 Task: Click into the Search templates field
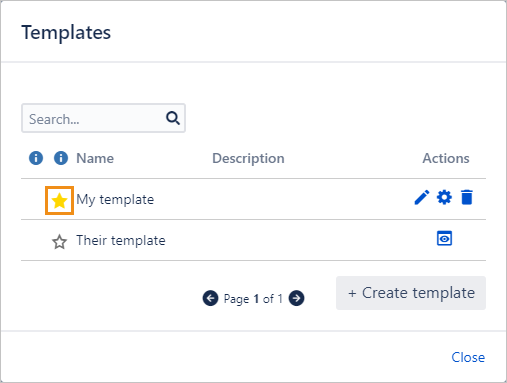click(103, 118)
